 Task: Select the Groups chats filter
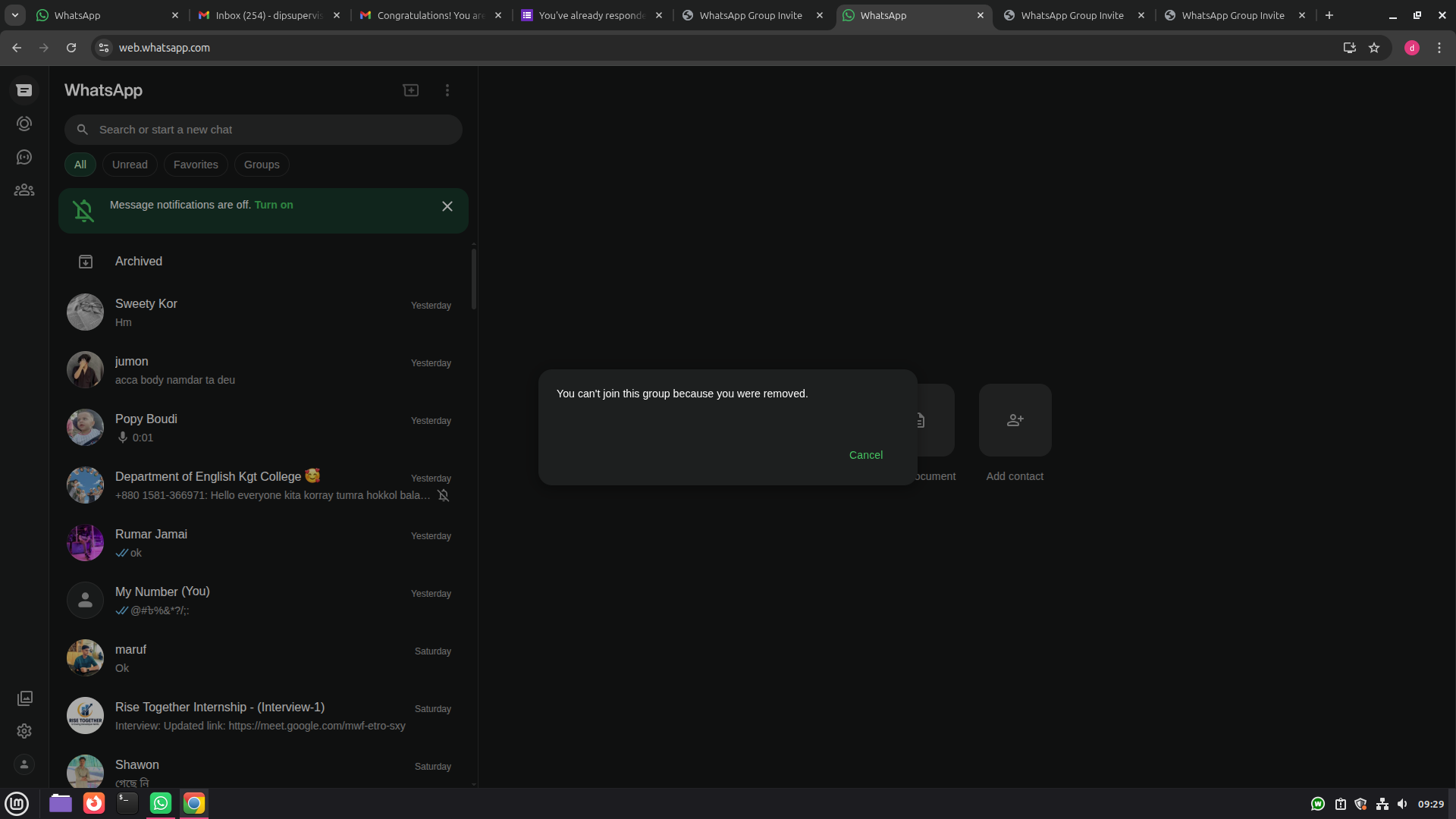262,165
